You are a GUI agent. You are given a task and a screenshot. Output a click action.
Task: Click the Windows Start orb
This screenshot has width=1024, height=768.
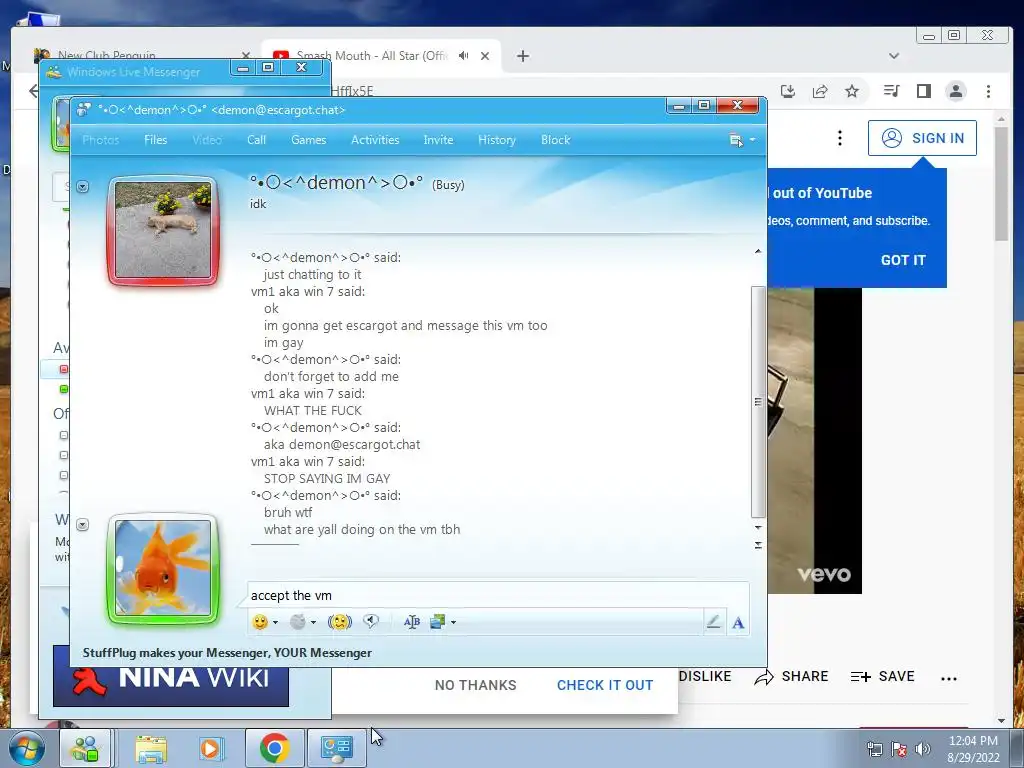[x=25, y=748]
